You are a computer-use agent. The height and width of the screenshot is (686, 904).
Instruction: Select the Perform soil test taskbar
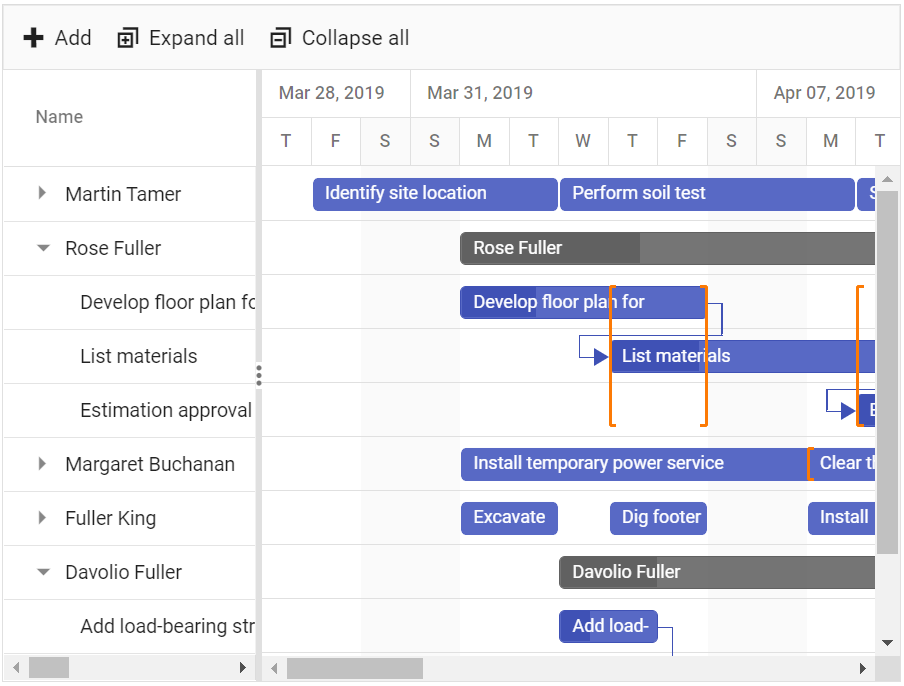pos(706,194)
